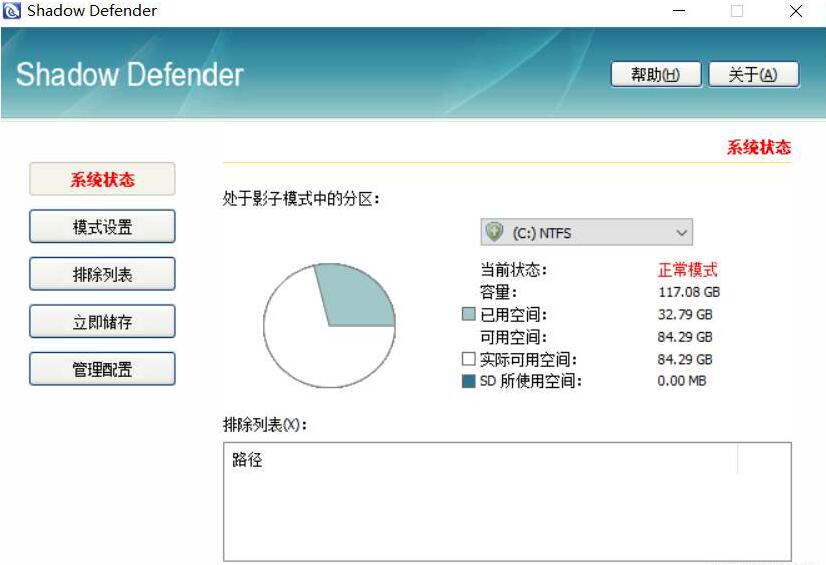Image resolution: width=826 pixels, height=565 pixels.
Task: Click the white 实际可用空间 legend box
Action: (468, 359)
